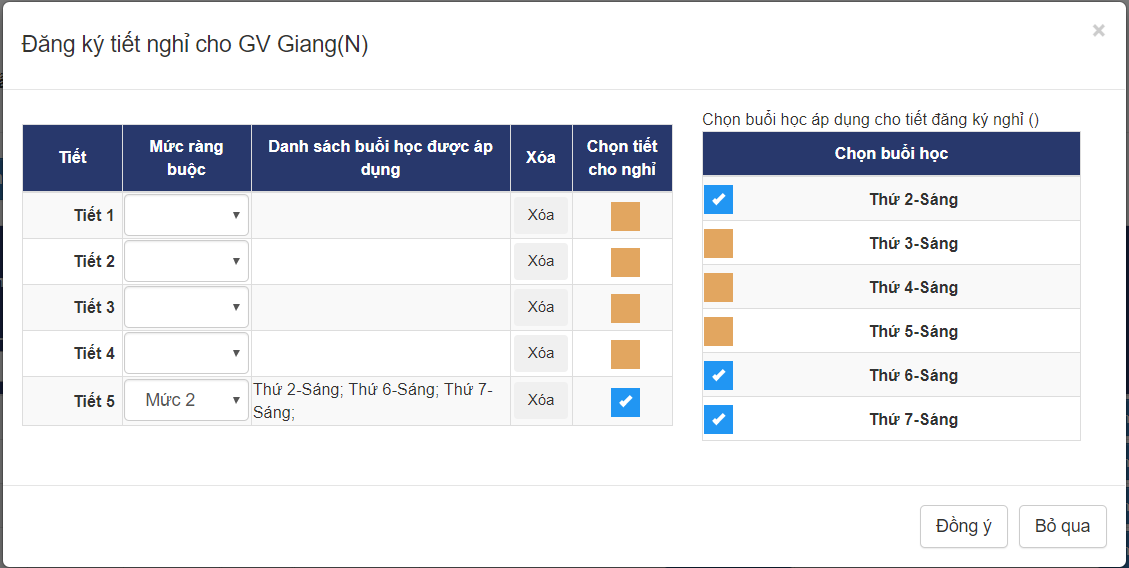
Task: Check the Tiết 4 leave checkbox
Action: [625, 354]
